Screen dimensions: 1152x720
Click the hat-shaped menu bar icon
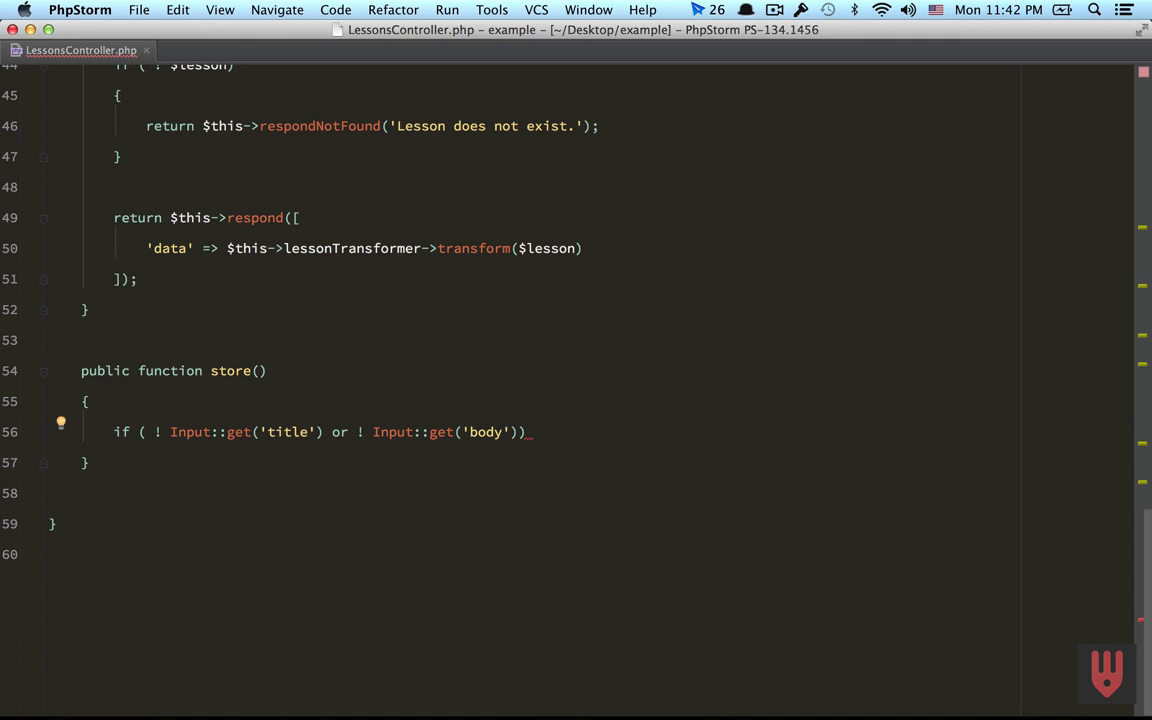pyautogui.click(x=746, y=10)
